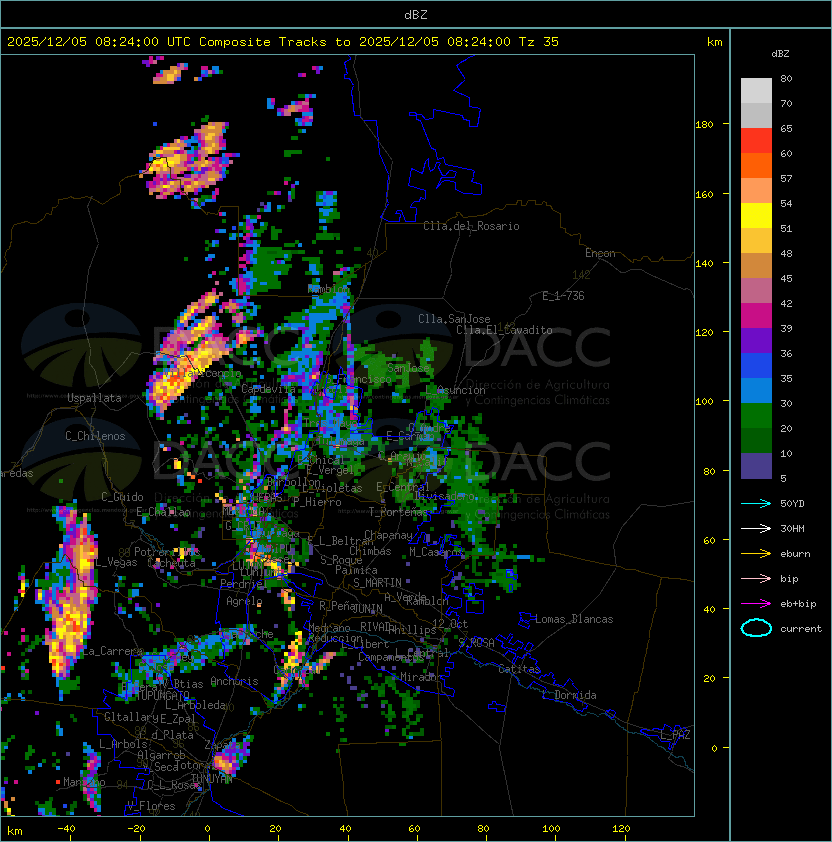Click the 'eburn' legend label
Viewport: 832px width, 842px height.
(x=795, y=554)
